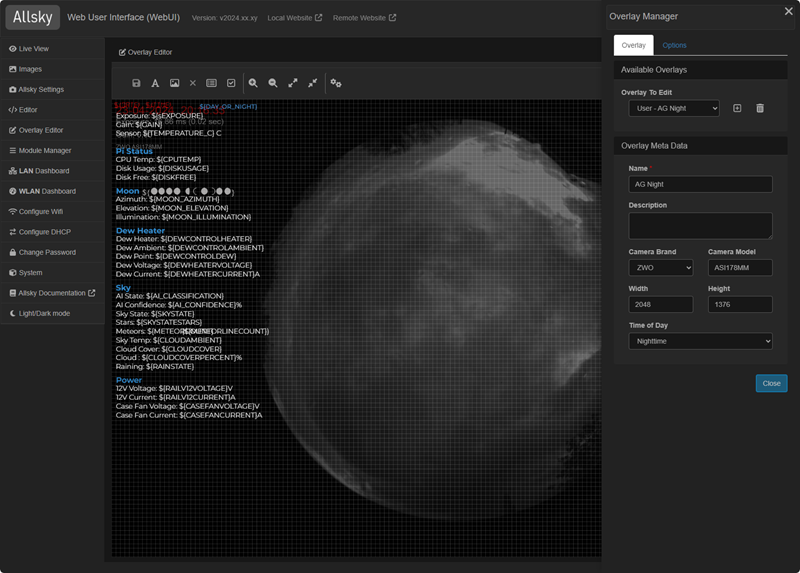The width and height of the screenshot is (800, 573).
Task: Click the add new overlay plus icon
Action: (x=737, y=108)
